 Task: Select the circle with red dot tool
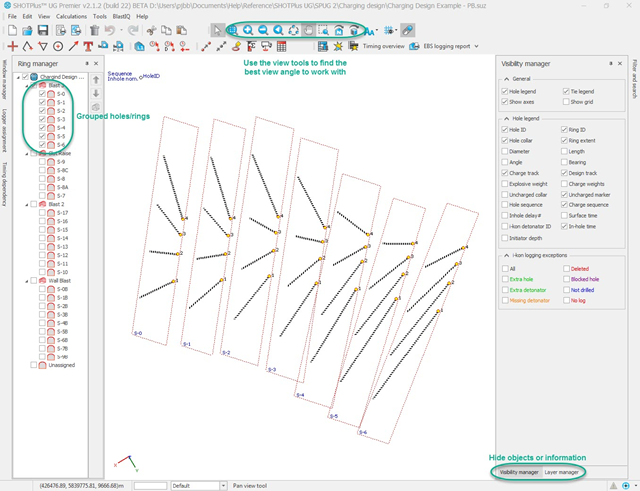tap(58, 47)
